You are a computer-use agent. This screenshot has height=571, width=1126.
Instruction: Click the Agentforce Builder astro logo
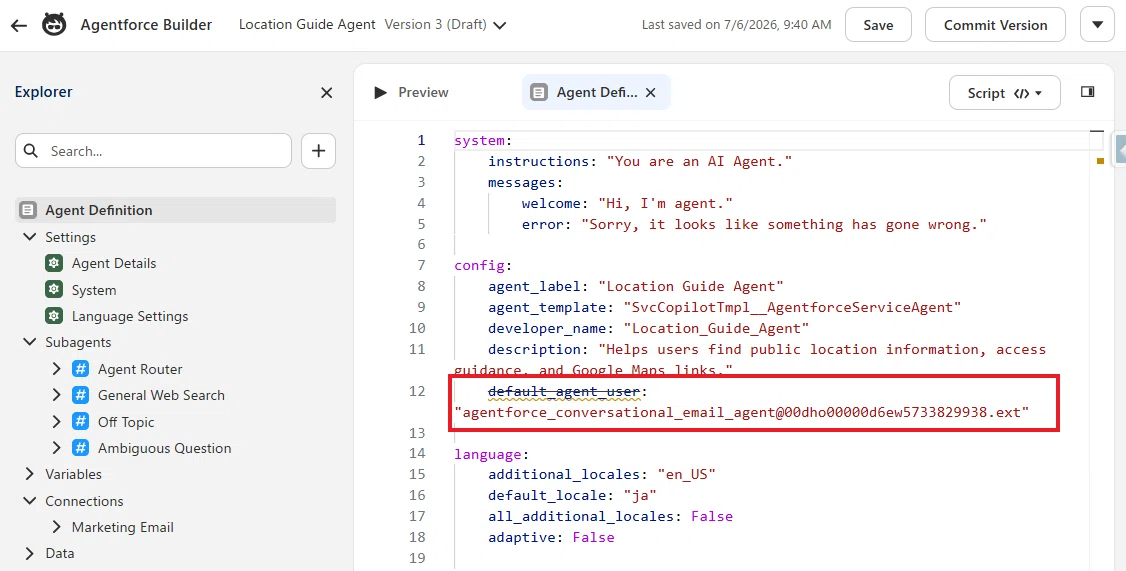[x=54, y=24]
